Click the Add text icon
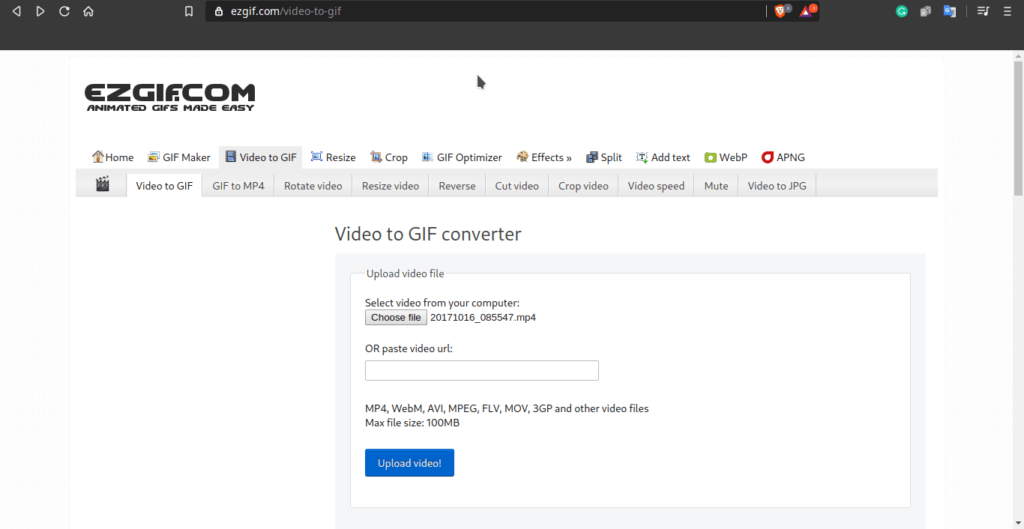Screen dimensions: 1024x529 pos(642,157)
